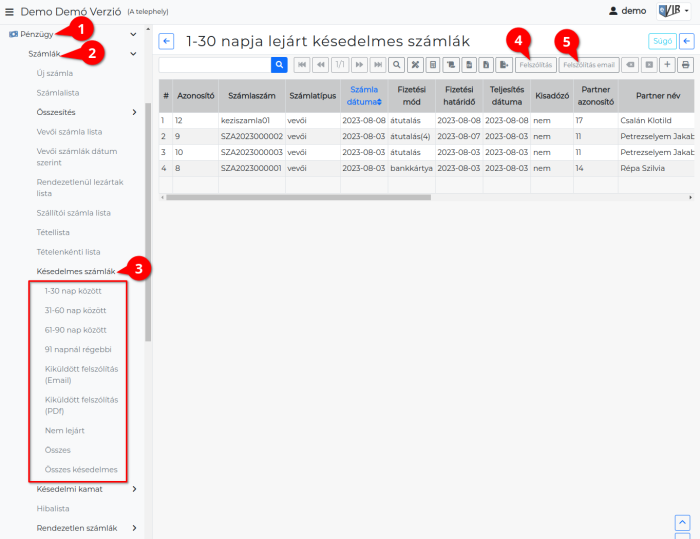Click back arrow beside page title
The width and height of the screenshot is (700, 539).
pos(166,41)
